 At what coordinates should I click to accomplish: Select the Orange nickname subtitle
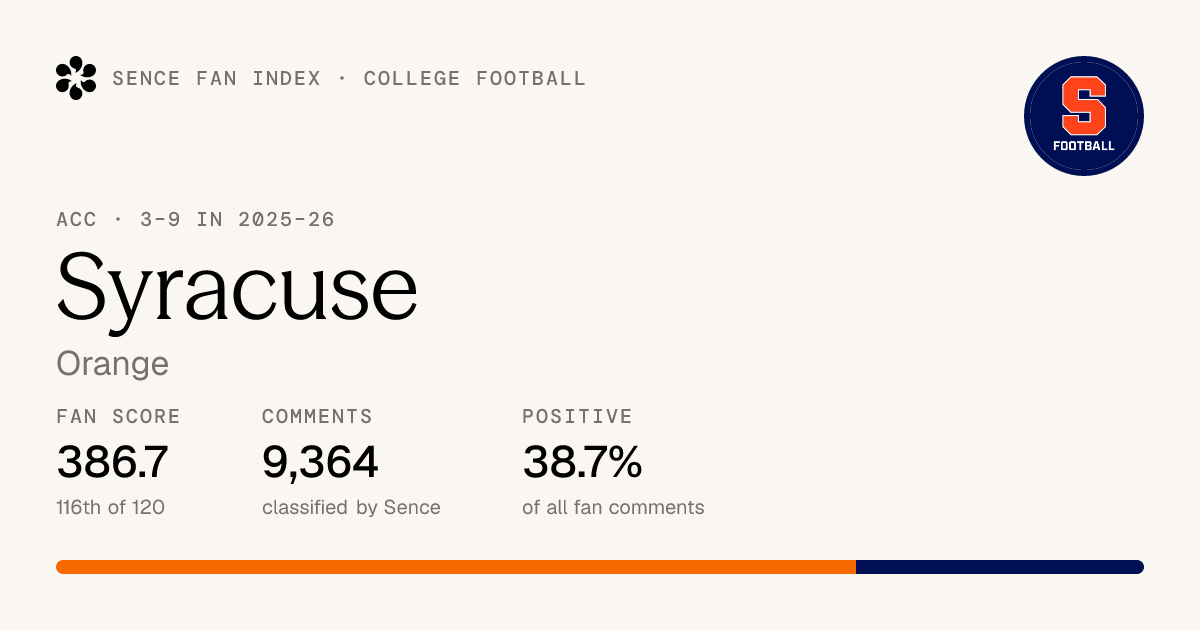113,363
